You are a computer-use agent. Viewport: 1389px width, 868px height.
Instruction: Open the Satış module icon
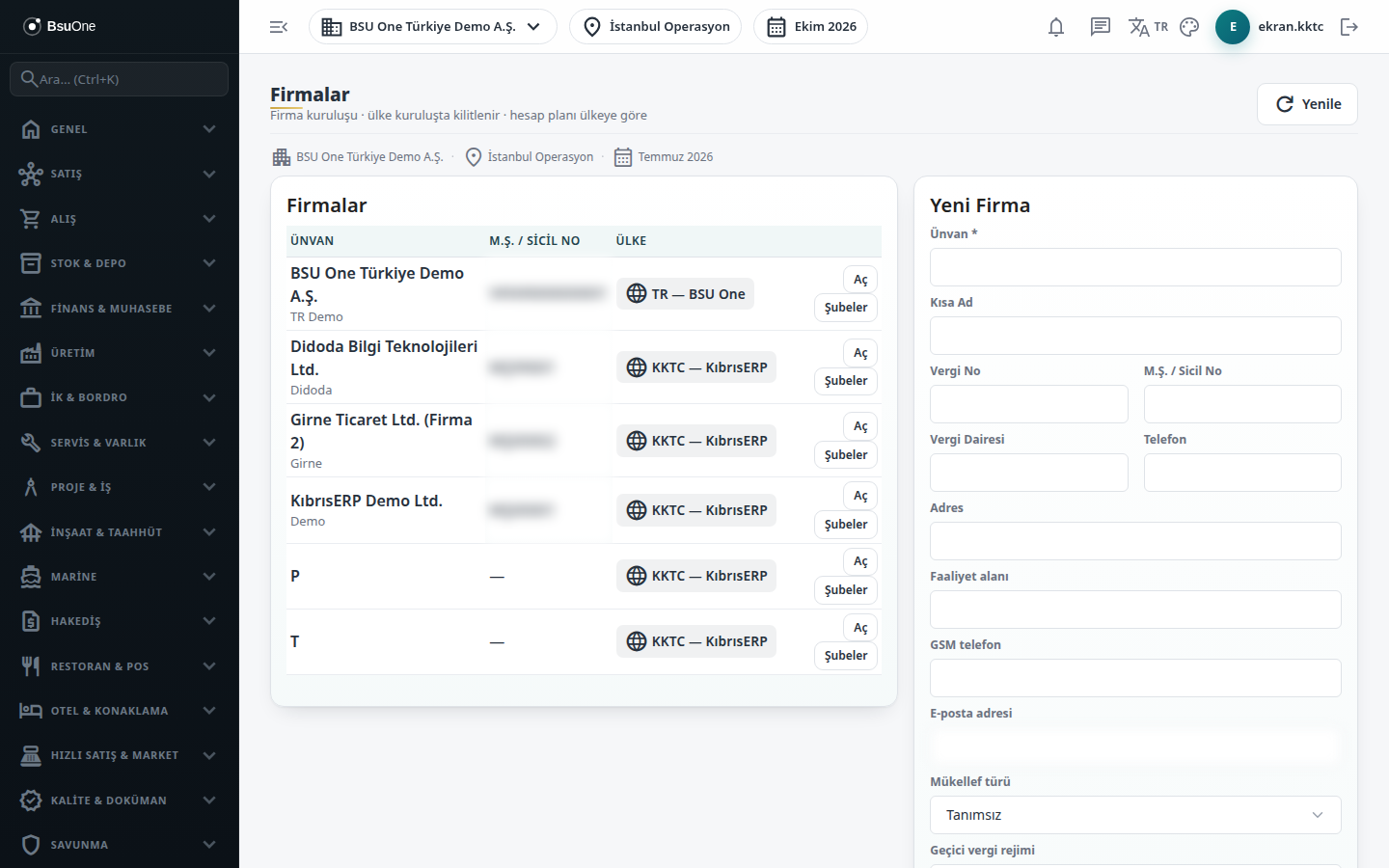(31, 174)
